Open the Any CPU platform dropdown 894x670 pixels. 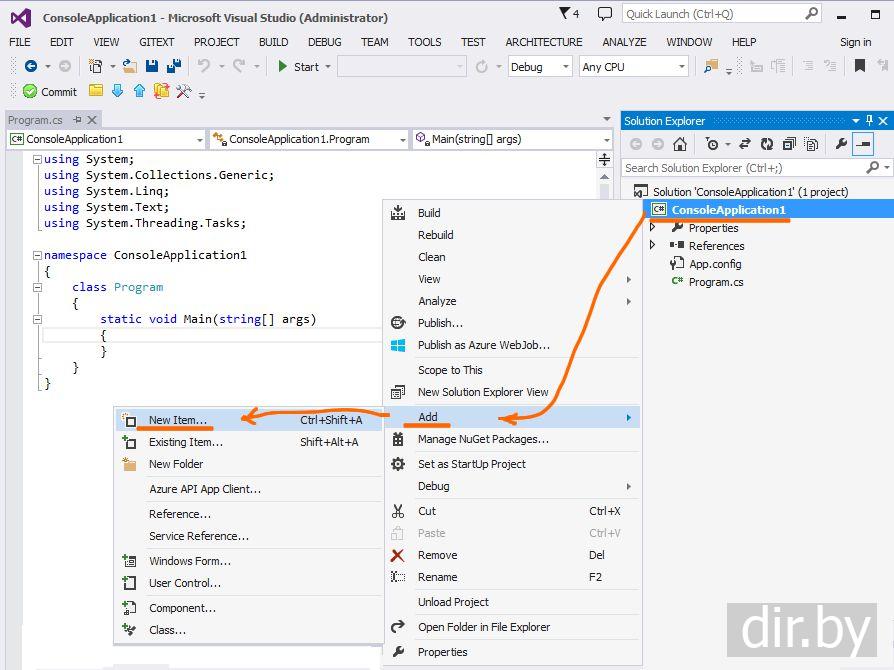[x=633, y=67]
